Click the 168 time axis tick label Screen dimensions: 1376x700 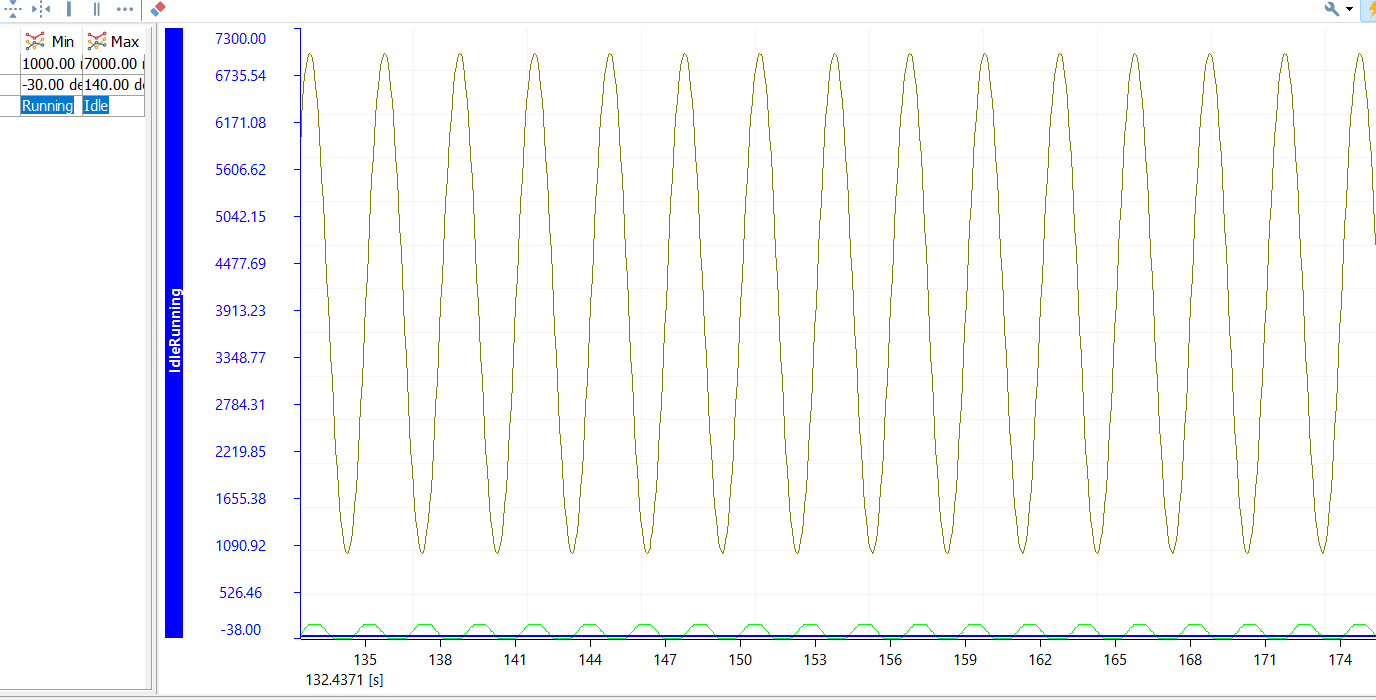click(1190, 660)
